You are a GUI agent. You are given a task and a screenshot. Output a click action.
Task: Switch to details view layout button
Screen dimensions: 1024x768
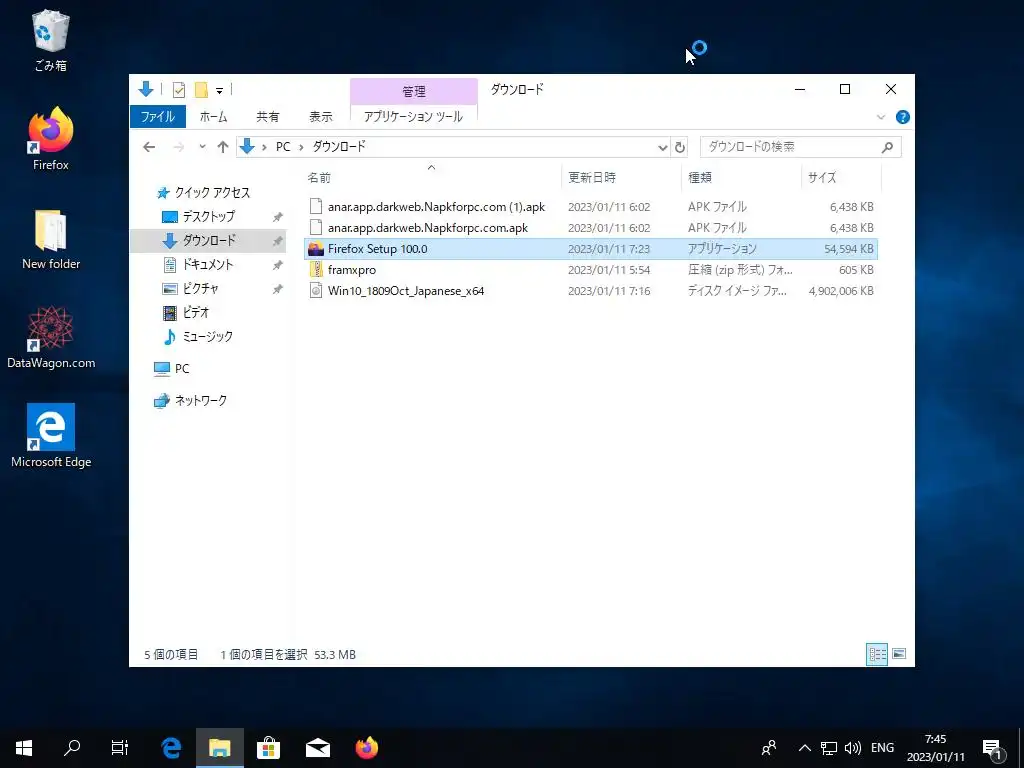876,654
